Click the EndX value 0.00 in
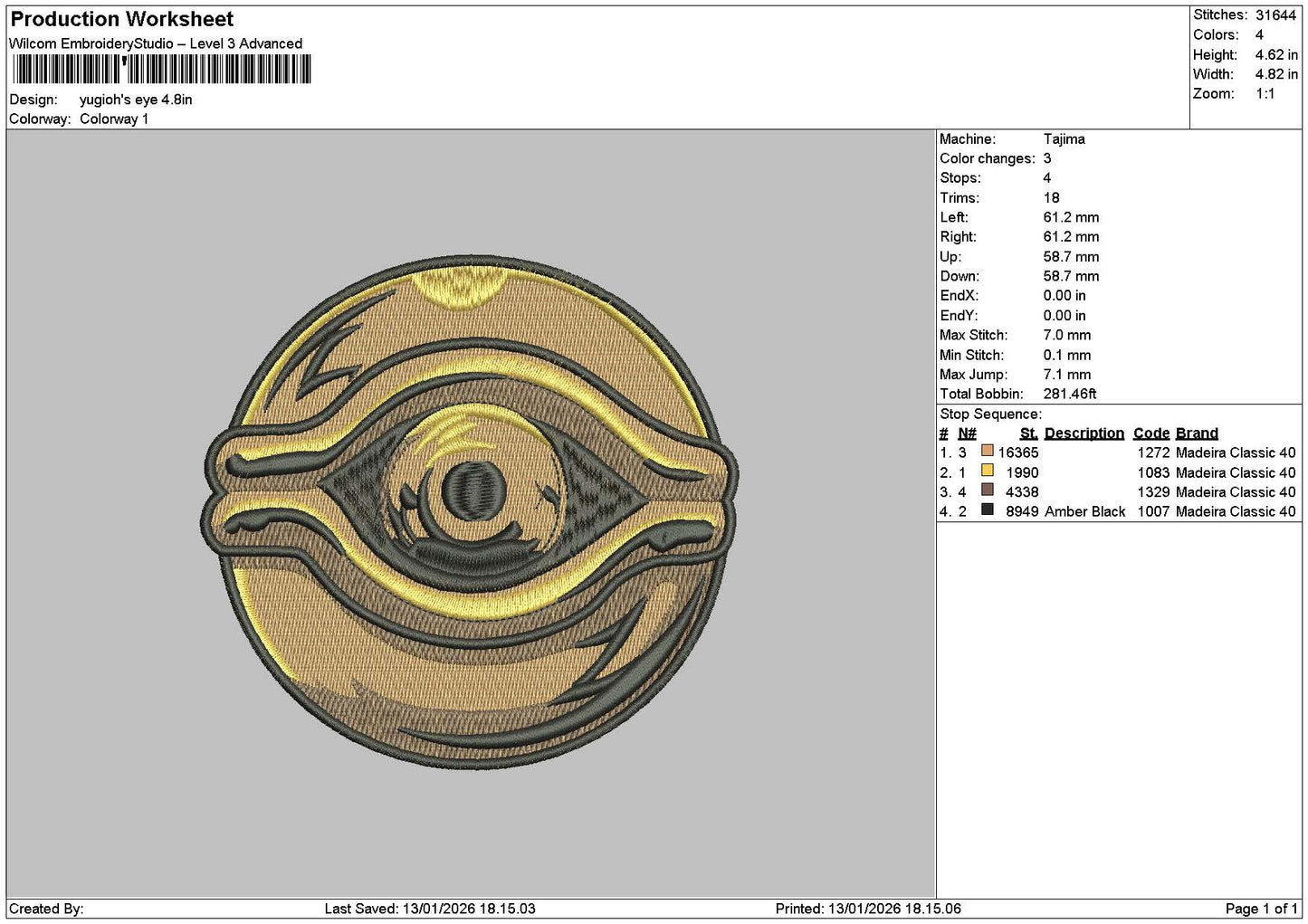Image resolution: width=1308 pixels, height=924 pixels. pyautogui.click(x=1065, y=296)
